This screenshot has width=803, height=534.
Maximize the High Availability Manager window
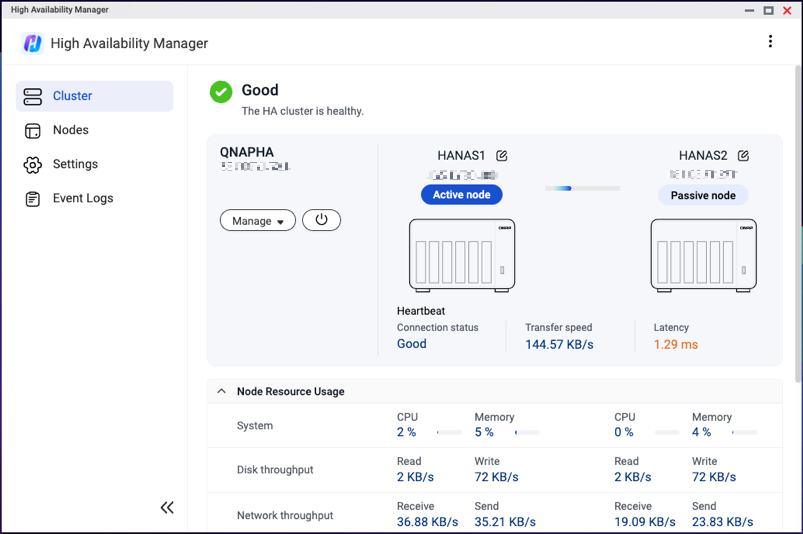pos(768,10)
